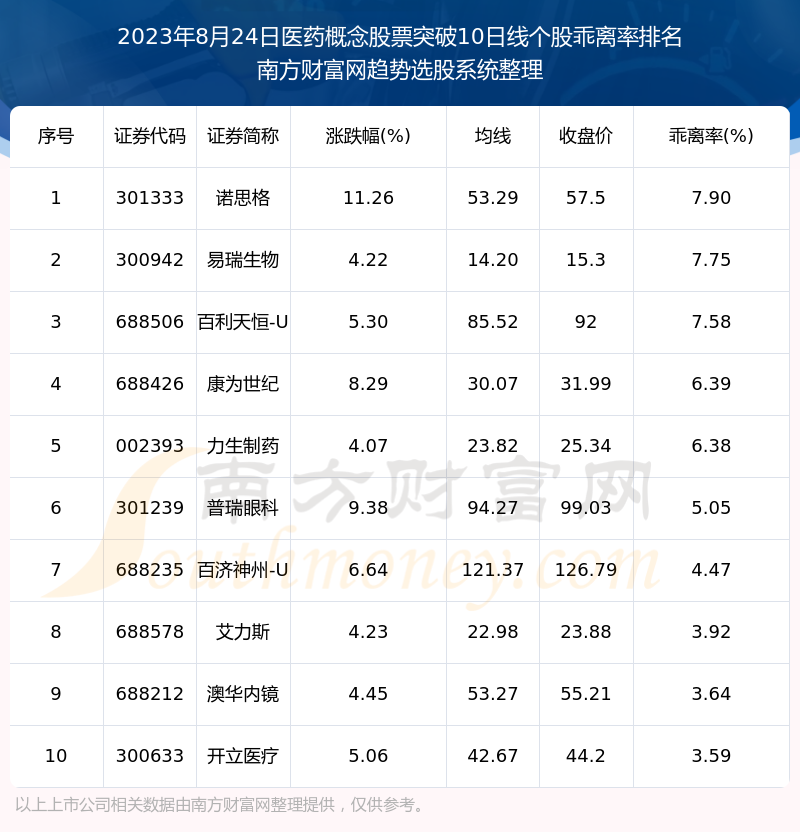Screen dimensions: 800x832
Task: Click the 11.26 change value
Action: pyautogui.click(x=368, y=198)
